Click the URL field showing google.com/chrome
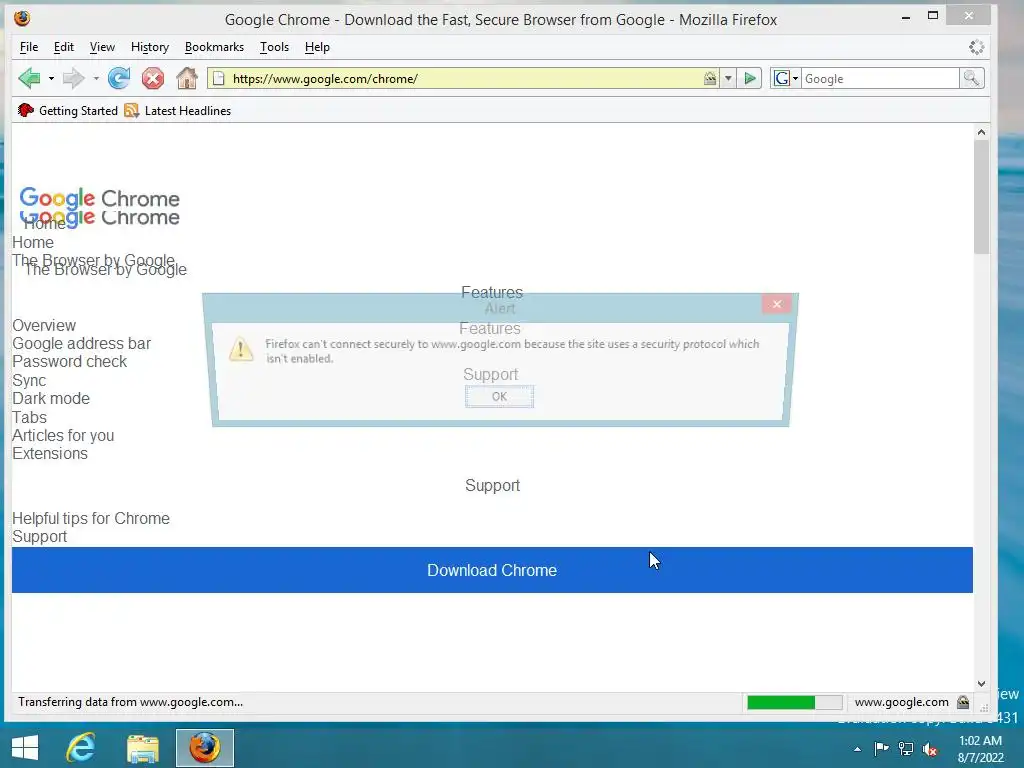Screen dimensions: 1024x768 coord(464,78)
